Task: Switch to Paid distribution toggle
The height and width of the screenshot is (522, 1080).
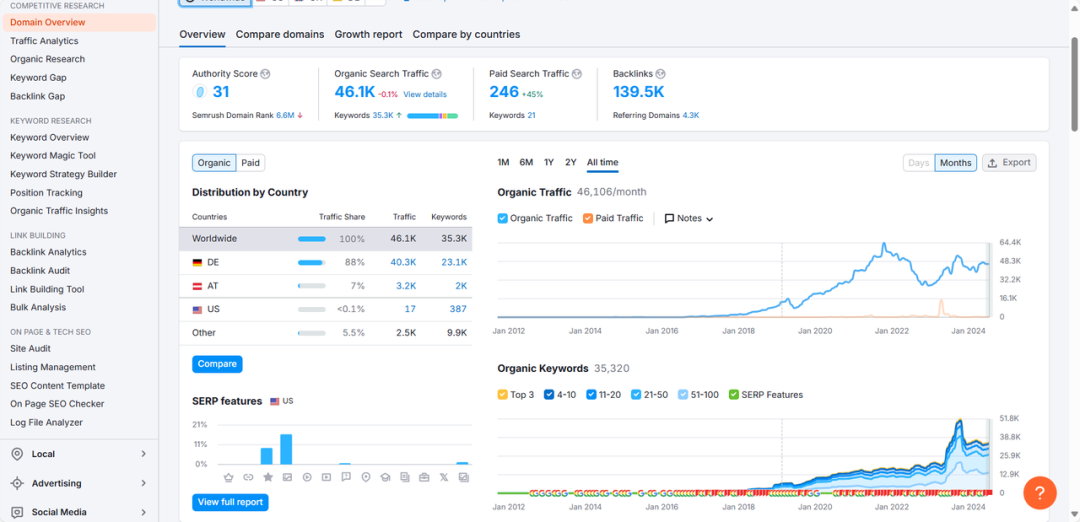Action: coord(251,163)
